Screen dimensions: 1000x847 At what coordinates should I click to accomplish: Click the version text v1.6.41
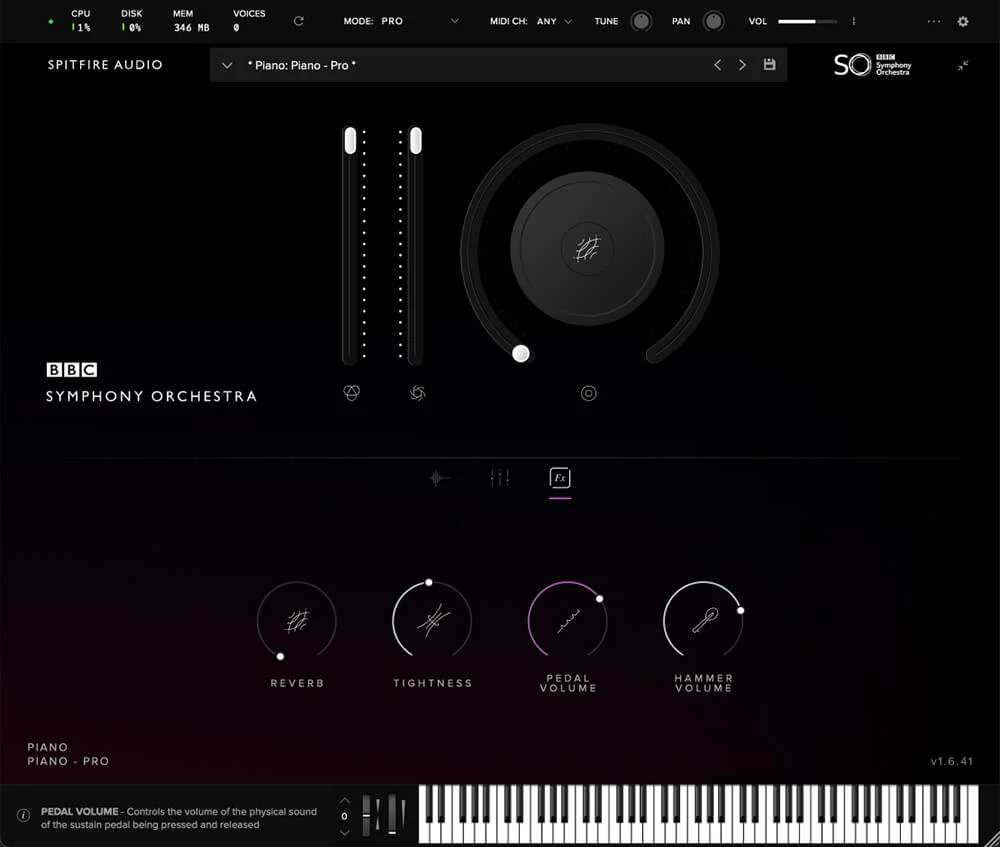point(952,761)
